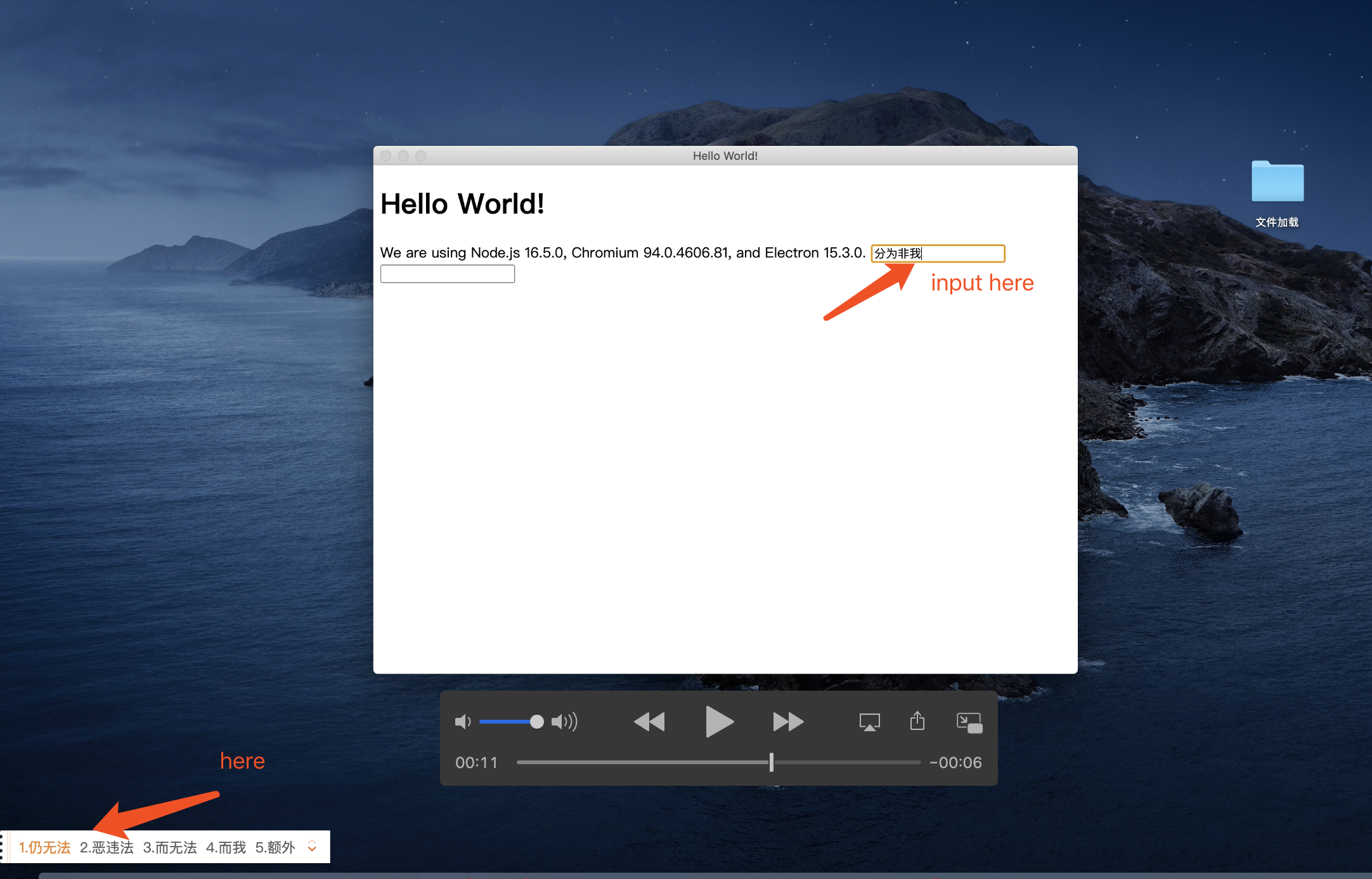
Task: Select IME candidate 3.而无法
Action: 170,847
